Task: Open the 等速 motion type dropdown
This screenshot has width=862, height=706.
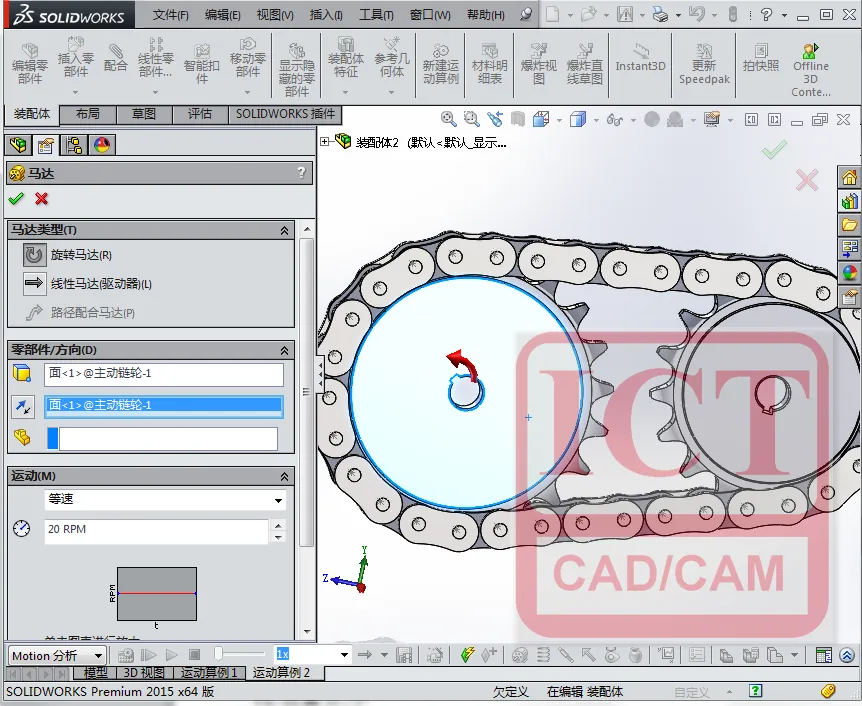Action: click(x=278, y=500)
